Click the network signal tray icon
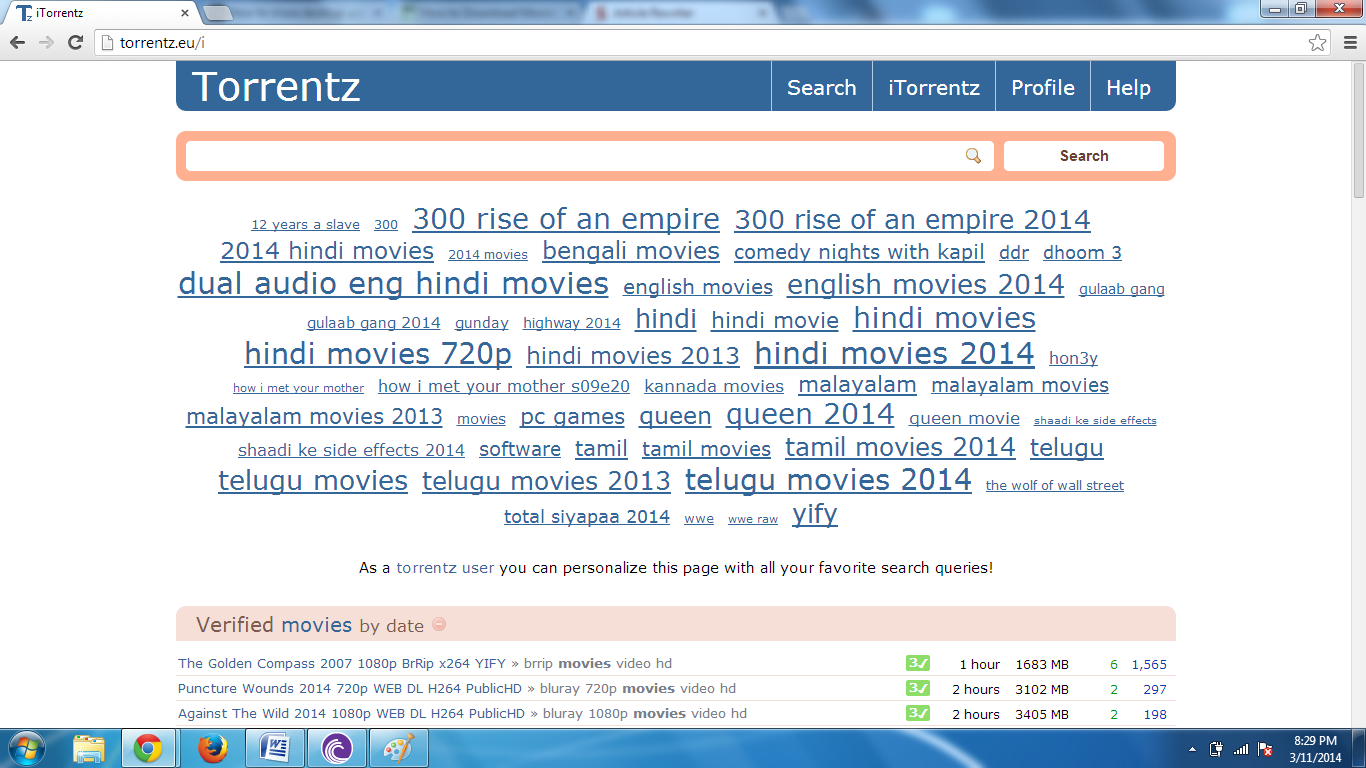The width and height of the screenshot is (1366, 768). [x=1241, y=748]
